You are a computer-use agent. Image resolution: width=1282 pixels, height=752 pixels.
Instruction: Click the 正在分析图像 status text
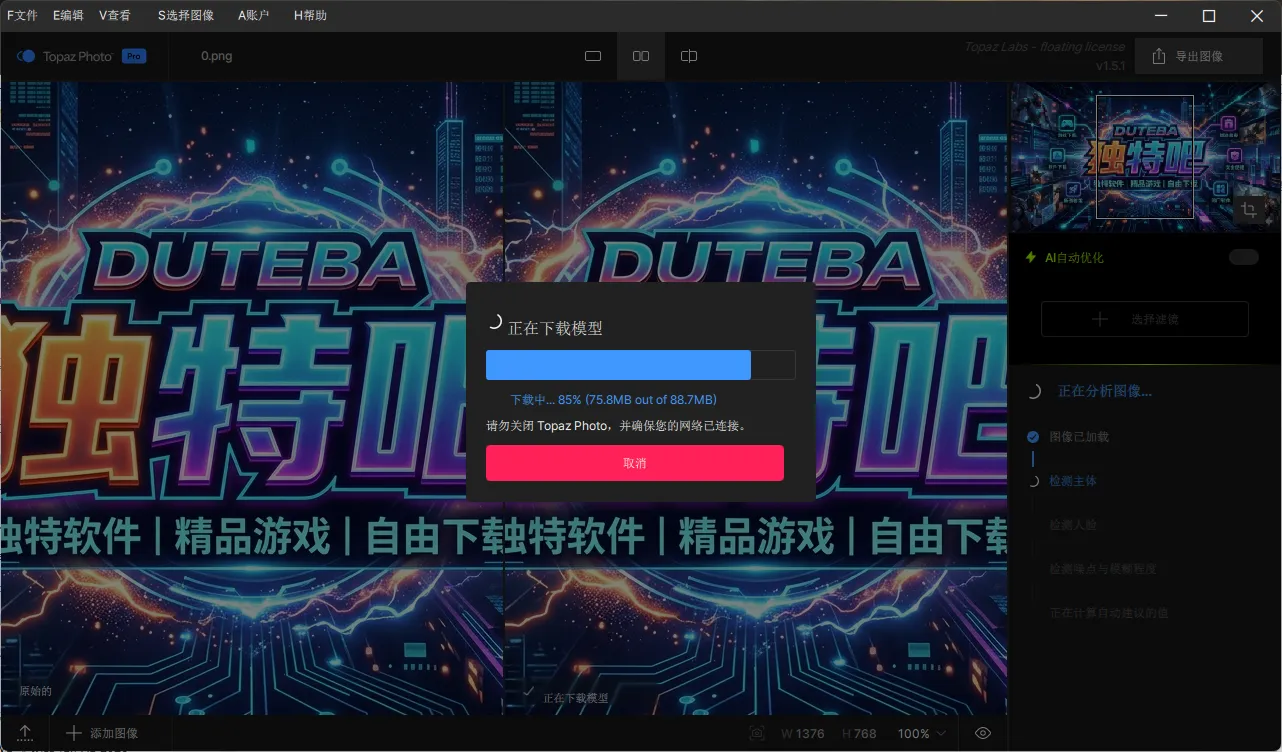click(1105, 392)
